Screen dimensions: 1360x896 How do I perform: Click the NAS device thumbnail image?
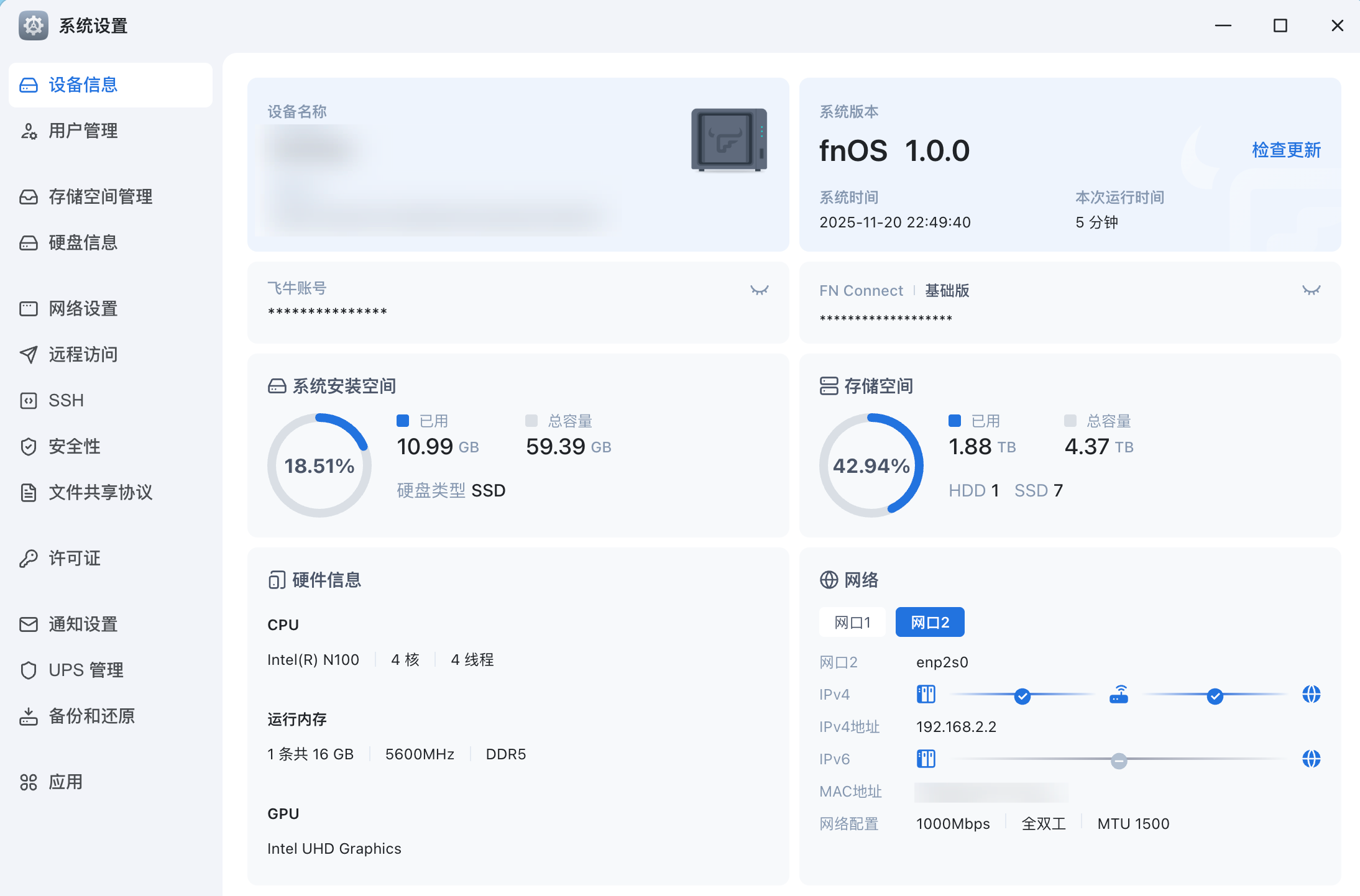click(x=729, y=140)
